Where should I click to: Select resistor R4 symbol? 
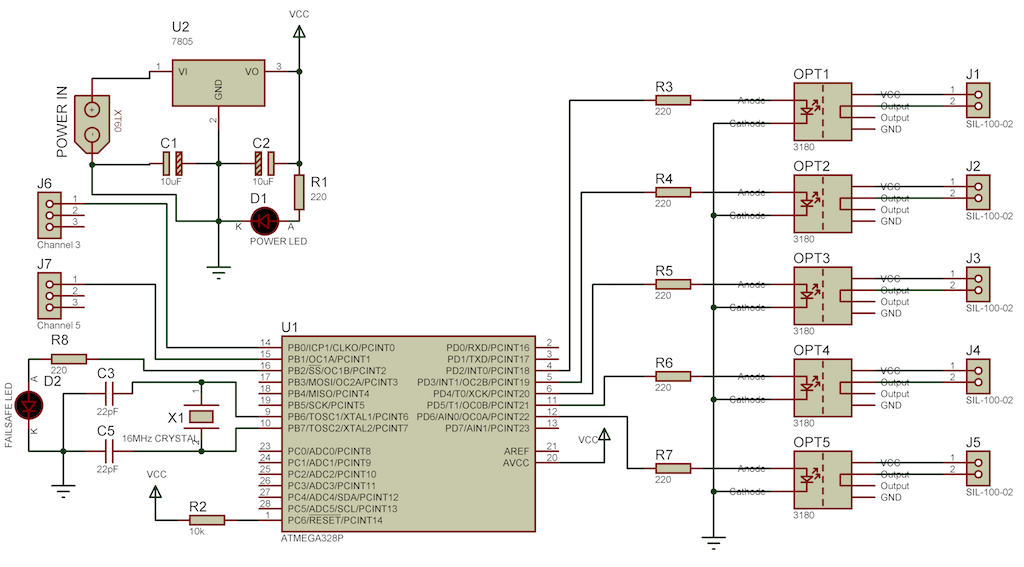(x=673, y=192)
